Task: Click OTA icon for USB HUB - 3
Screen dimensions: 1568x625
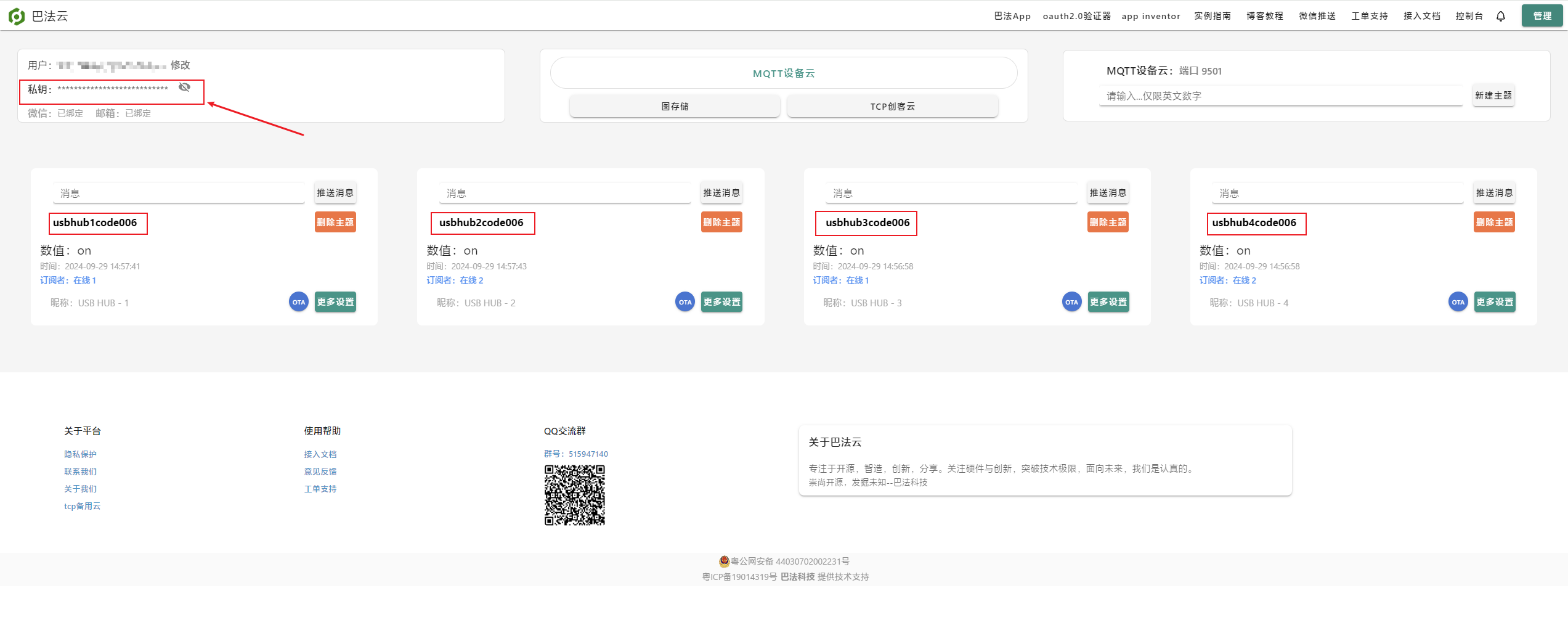Action: 1071,302
